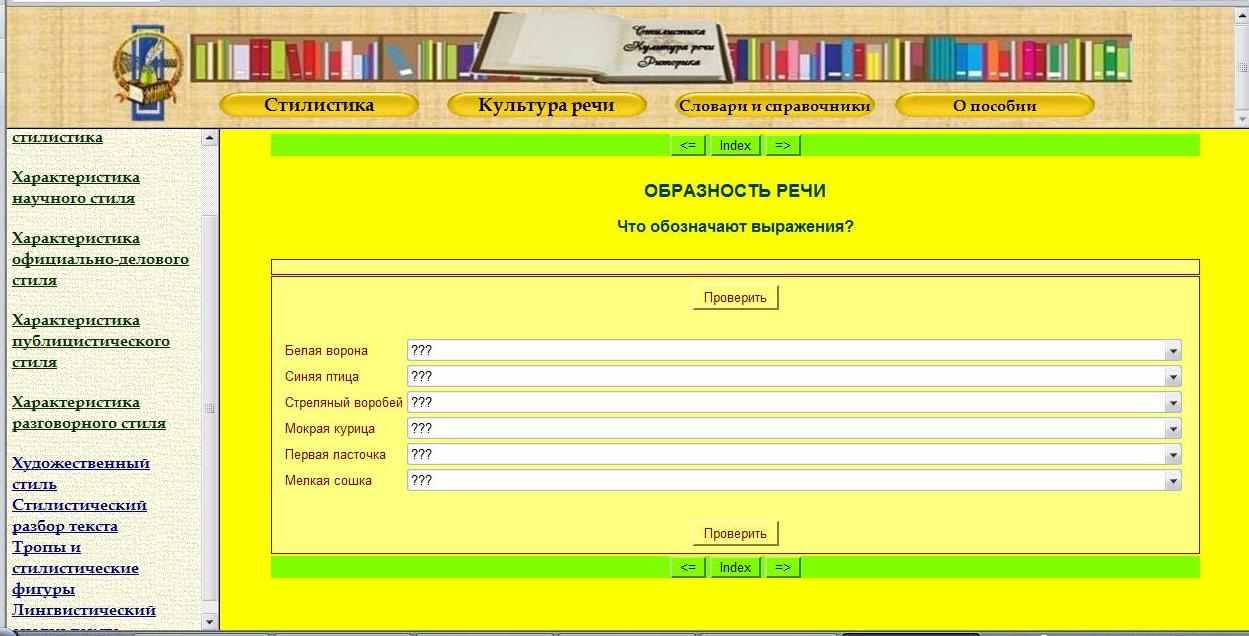
Task: Open the Стреляный воробей answer list
Action: (794, 403)
